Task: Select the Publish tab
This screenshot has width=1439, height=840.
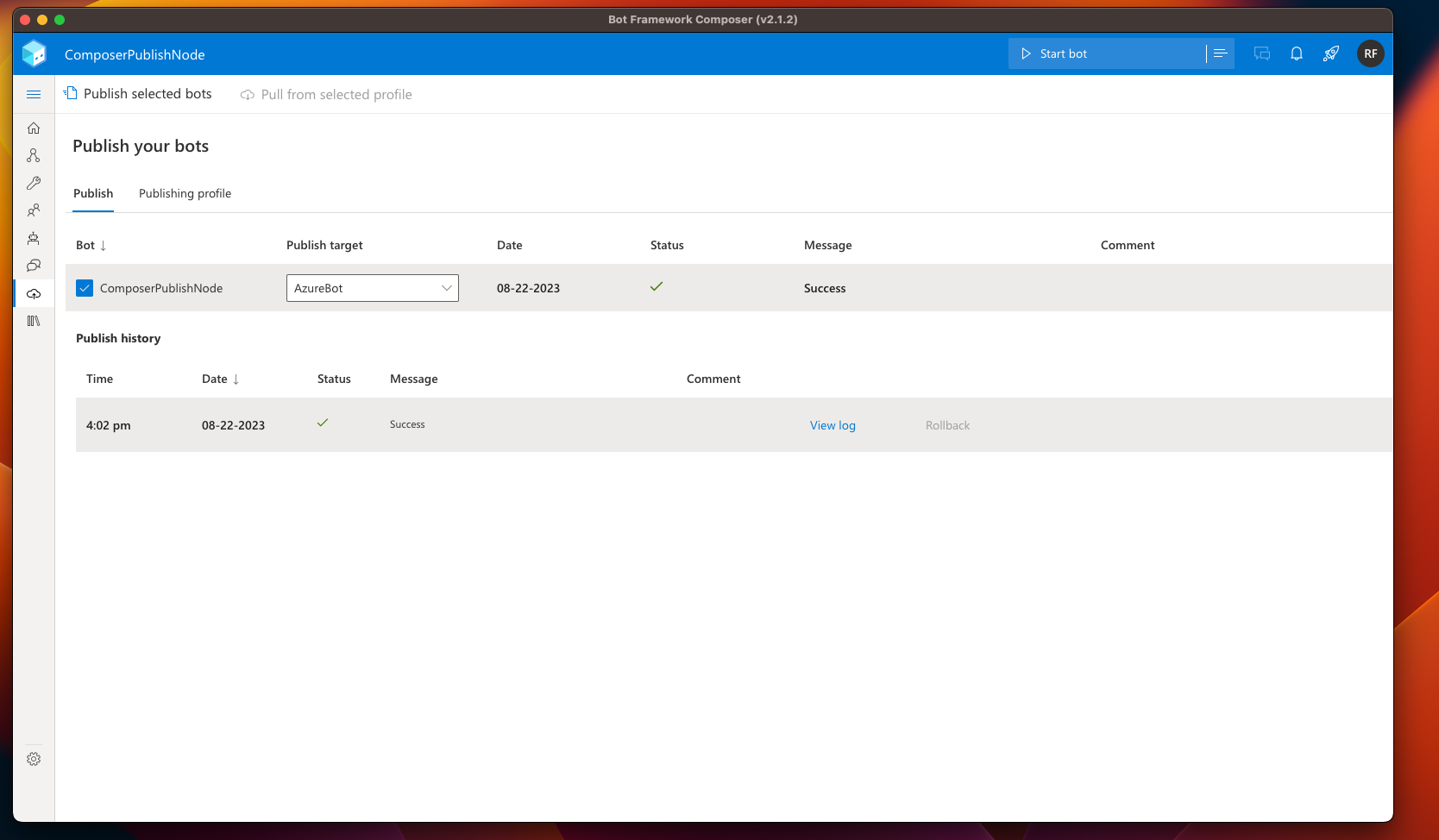Action: [92, 193]
